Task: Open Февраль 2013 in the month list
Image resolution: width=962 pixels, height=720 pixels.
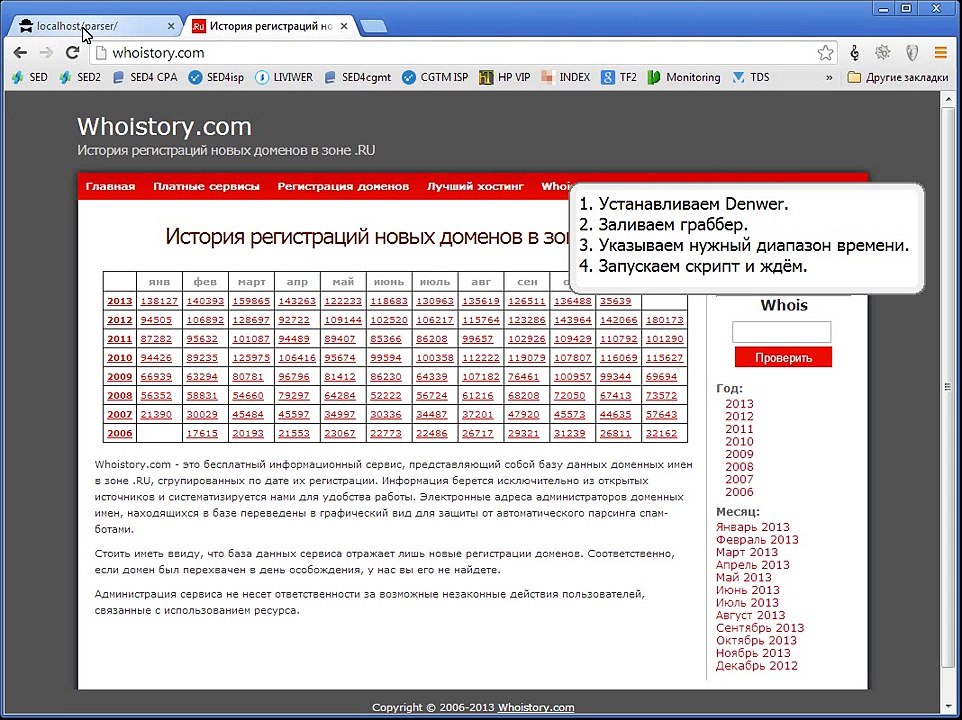Action: [757, 540]
